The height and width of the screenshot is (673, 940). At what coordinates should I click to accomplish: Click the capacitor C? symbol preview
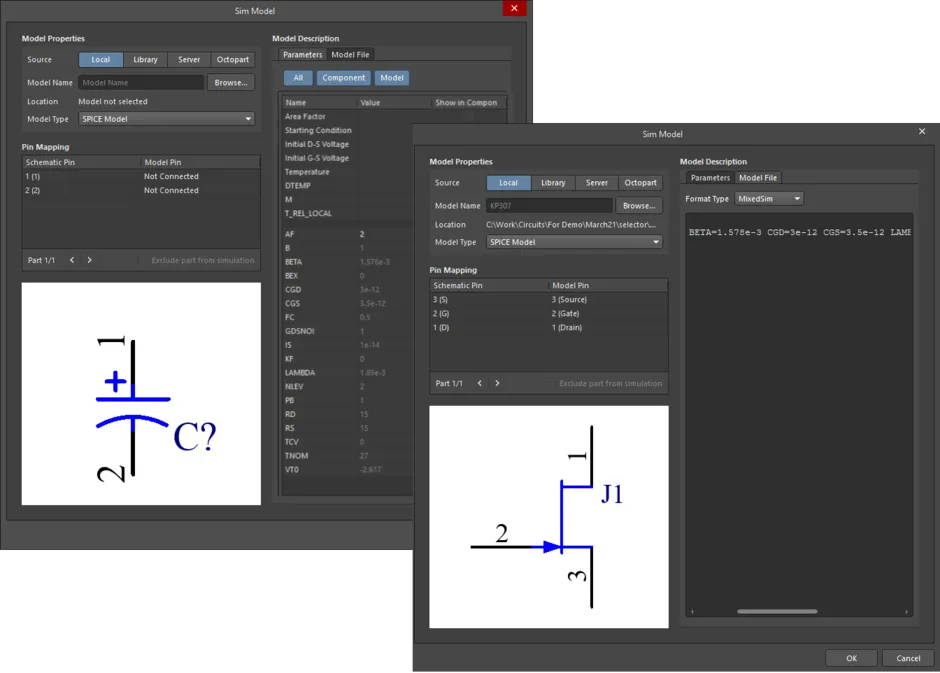pyautogui.click(x=141, y=394)
